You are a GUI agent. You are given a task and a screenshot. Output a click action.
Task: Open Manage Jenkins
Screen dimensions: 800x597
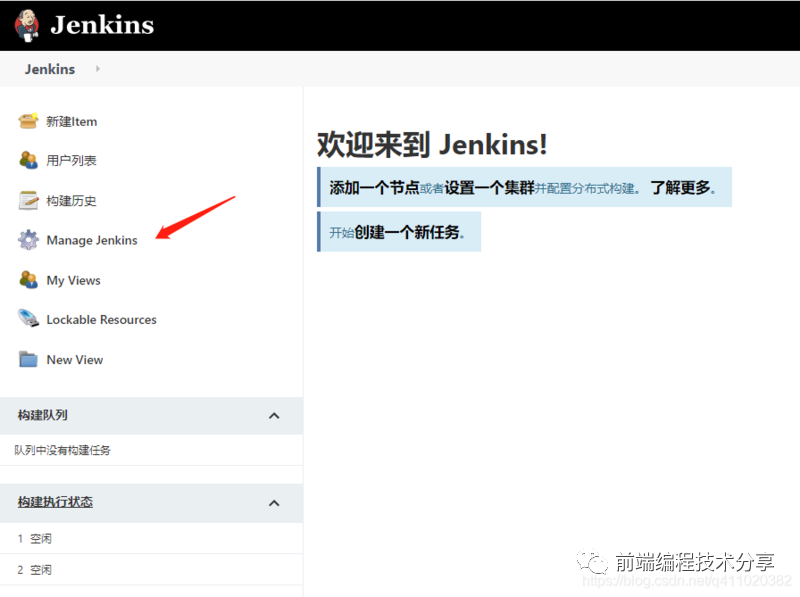tap(92, 240)
